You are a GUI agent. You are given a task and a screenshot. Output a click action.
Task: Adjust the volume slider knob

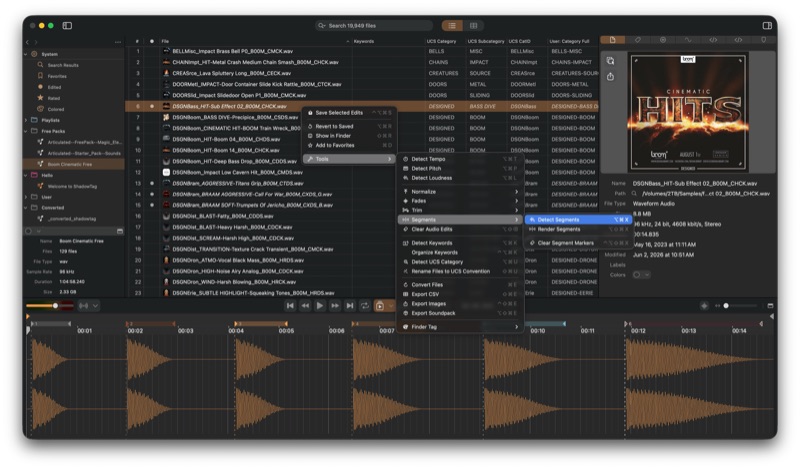click(x=55, y=306)
